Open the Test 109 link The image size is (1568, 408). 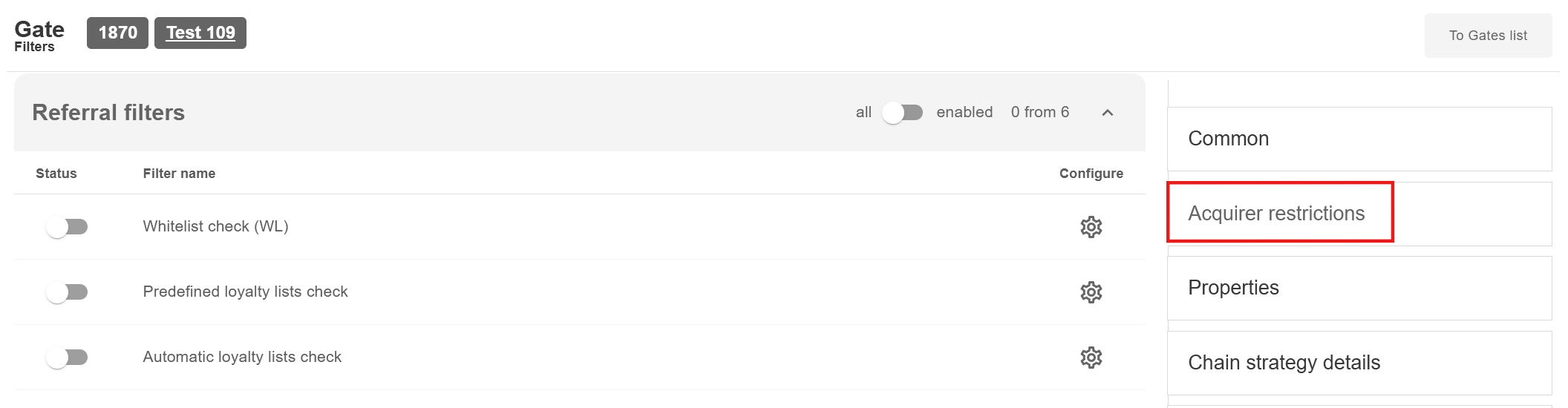[x=200, y=33]
